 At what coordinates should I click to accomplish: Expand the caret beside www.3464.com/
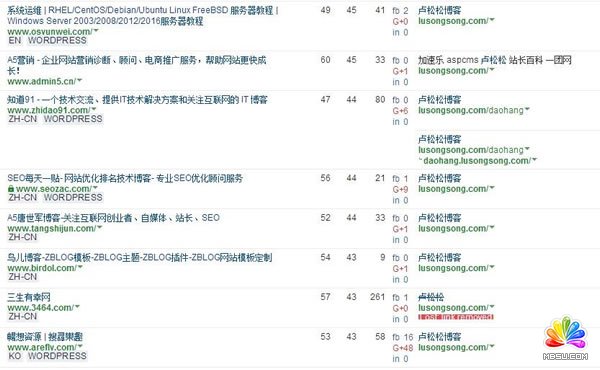pos(77,306)
